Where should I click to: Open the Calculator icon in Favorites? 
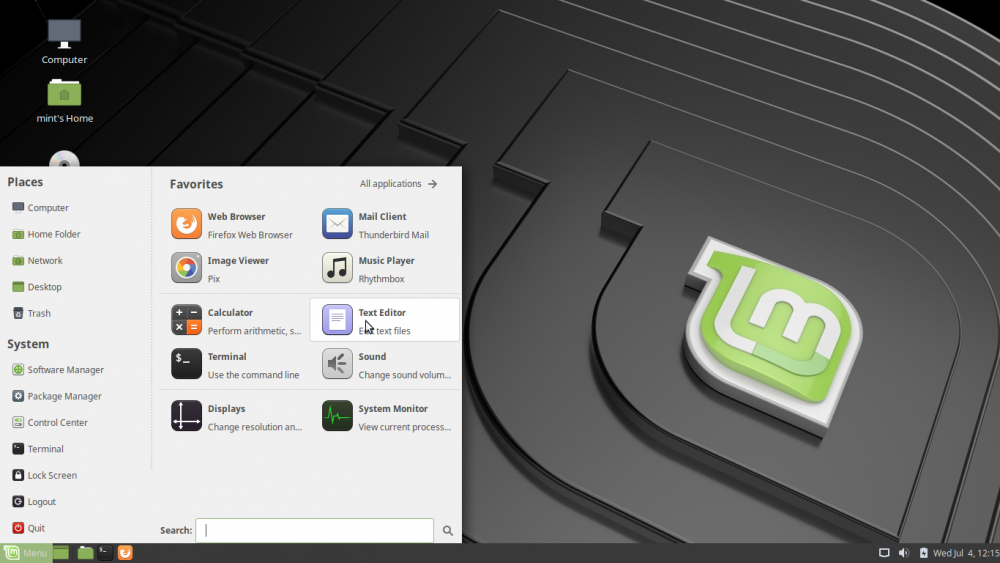tap(186, 320)
